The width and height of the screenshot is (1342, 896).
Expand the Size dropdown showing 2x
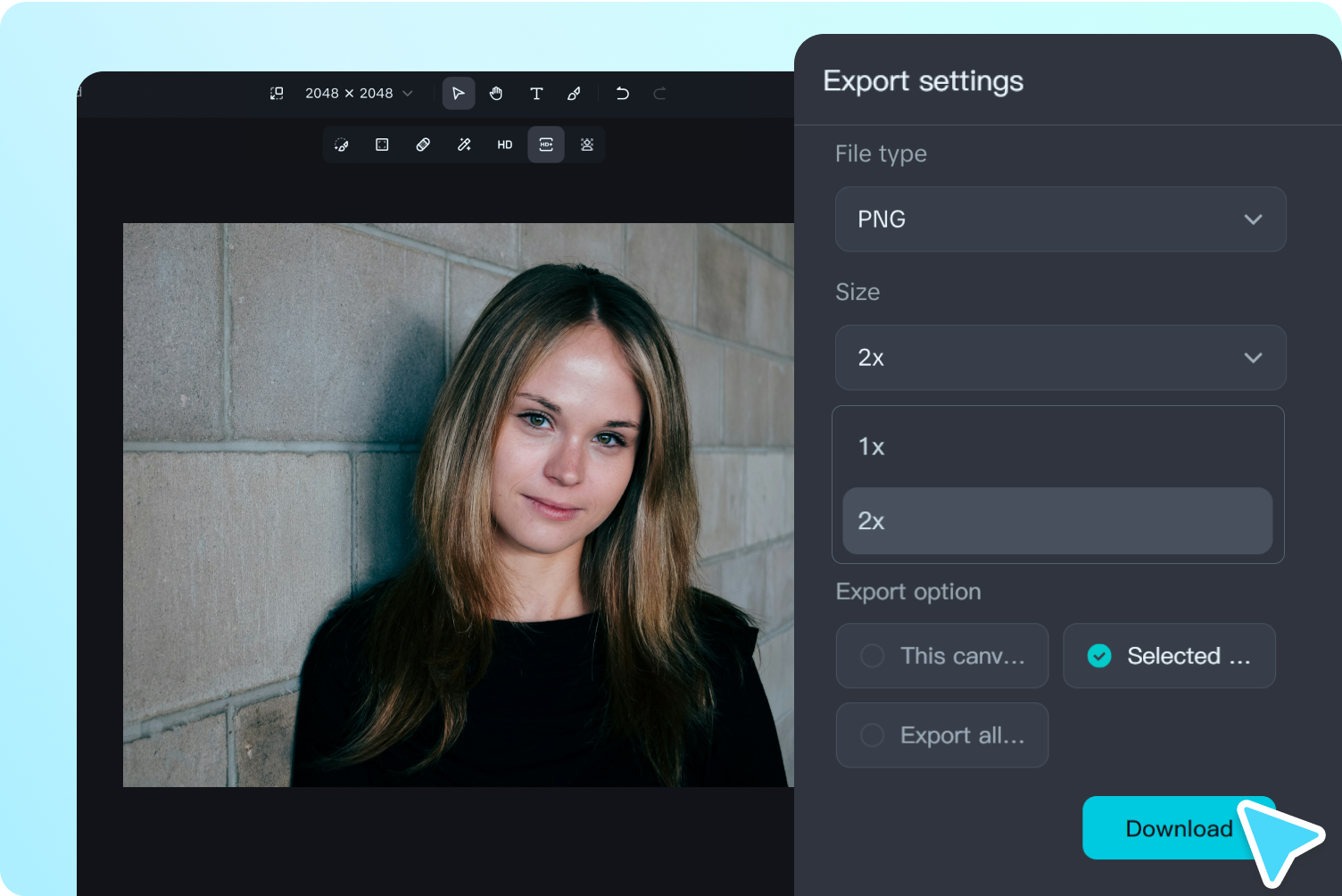click(1060, 358)
